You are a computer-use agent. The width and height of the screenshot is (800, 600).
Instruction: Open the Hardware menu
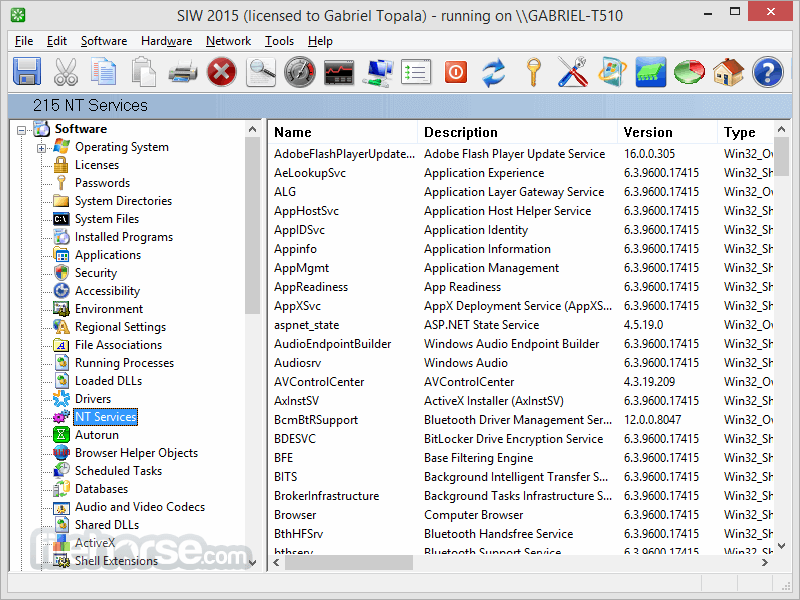coord(166,41)
